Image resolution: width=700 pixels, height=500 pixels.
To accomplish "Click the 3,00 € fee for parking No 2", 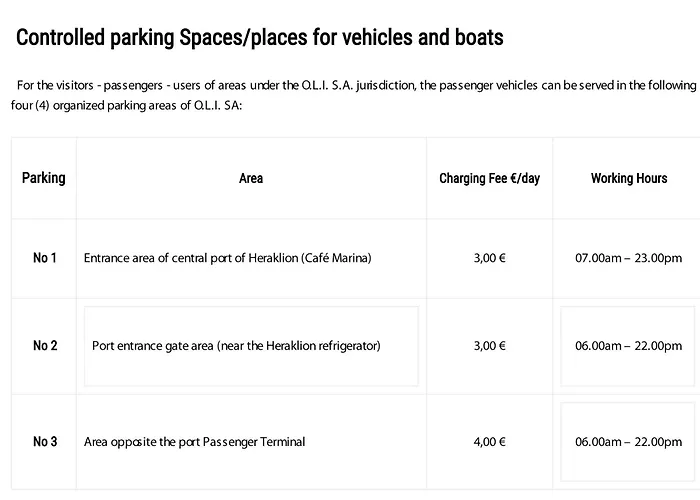I will point(490,346).
